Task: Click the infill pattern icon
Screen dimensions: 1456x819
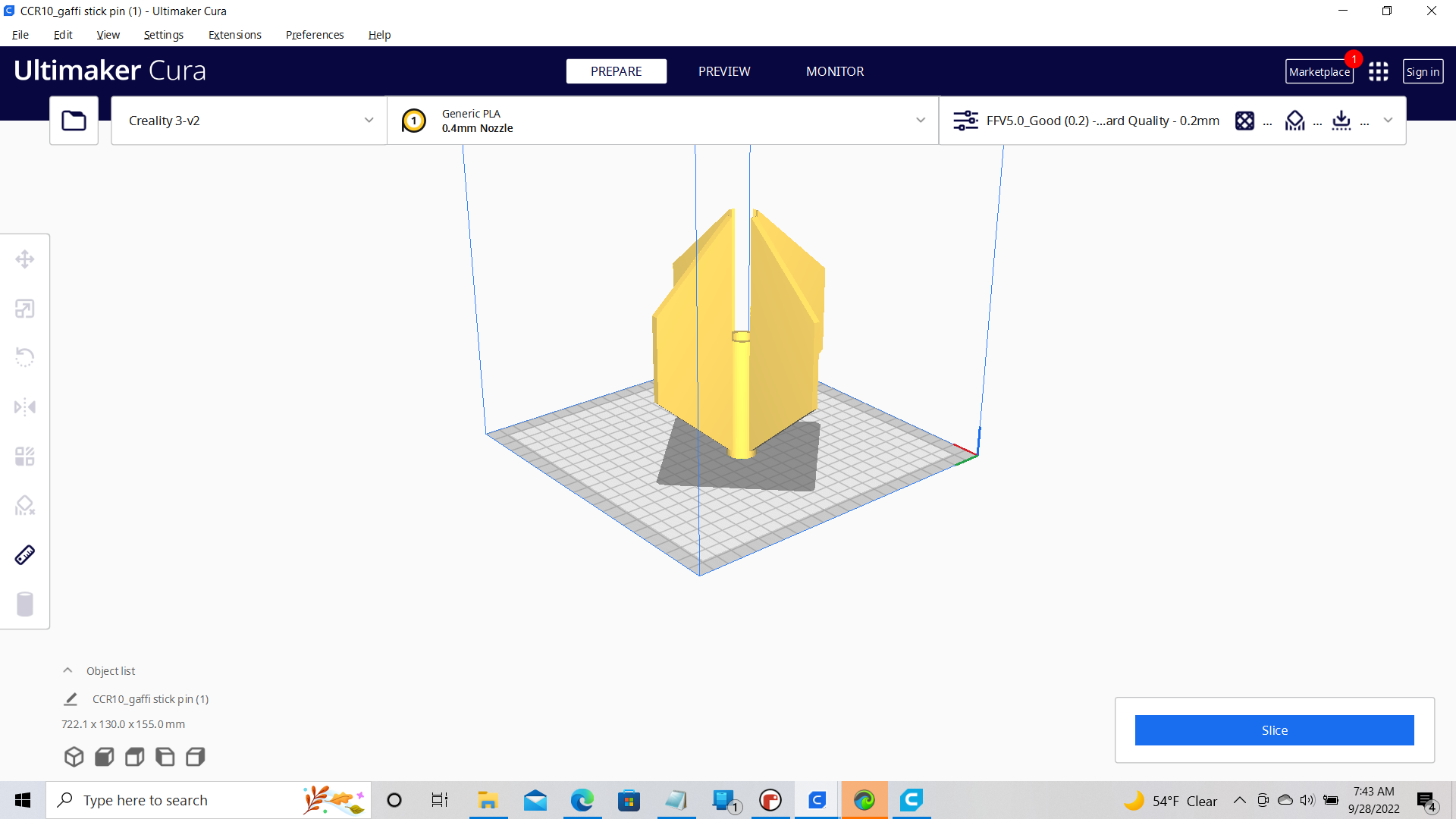Action: pyautogui.click(x=1244, y=121)
